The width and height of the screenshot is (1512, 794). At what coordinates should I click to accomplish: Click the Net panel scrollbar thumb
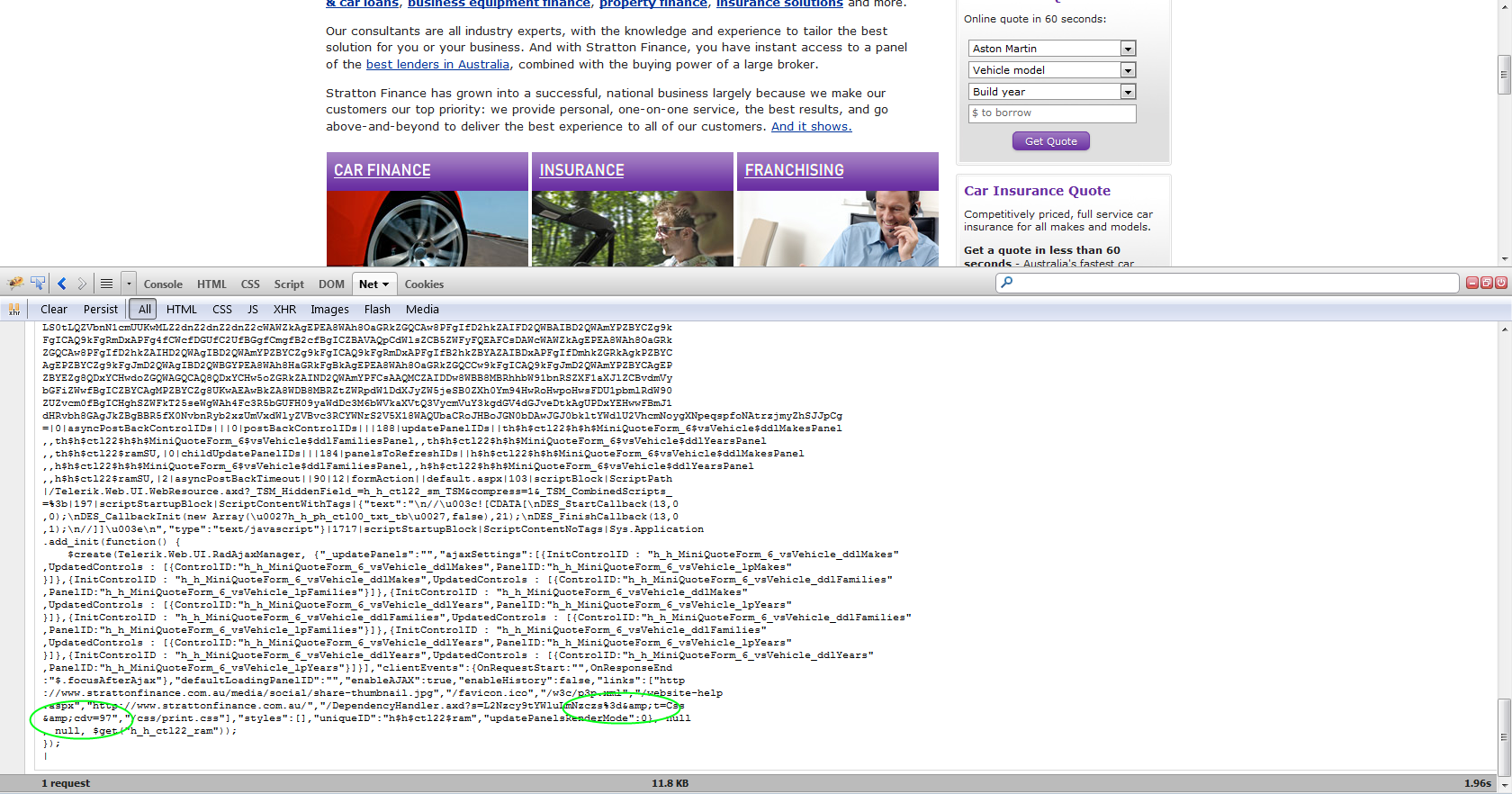point(1504,736)
